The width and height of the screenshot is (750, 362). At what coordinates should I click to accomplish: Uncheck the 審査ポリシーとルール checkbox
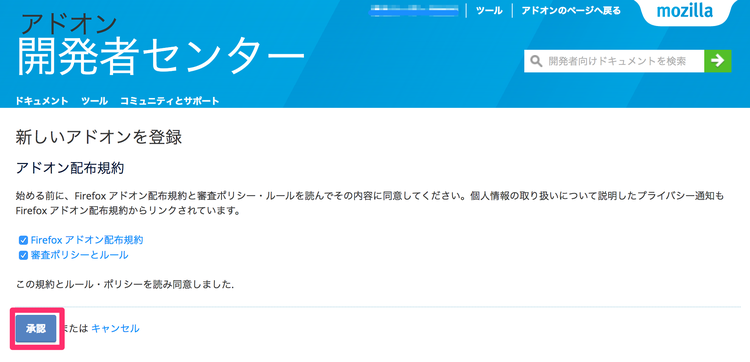22,255
